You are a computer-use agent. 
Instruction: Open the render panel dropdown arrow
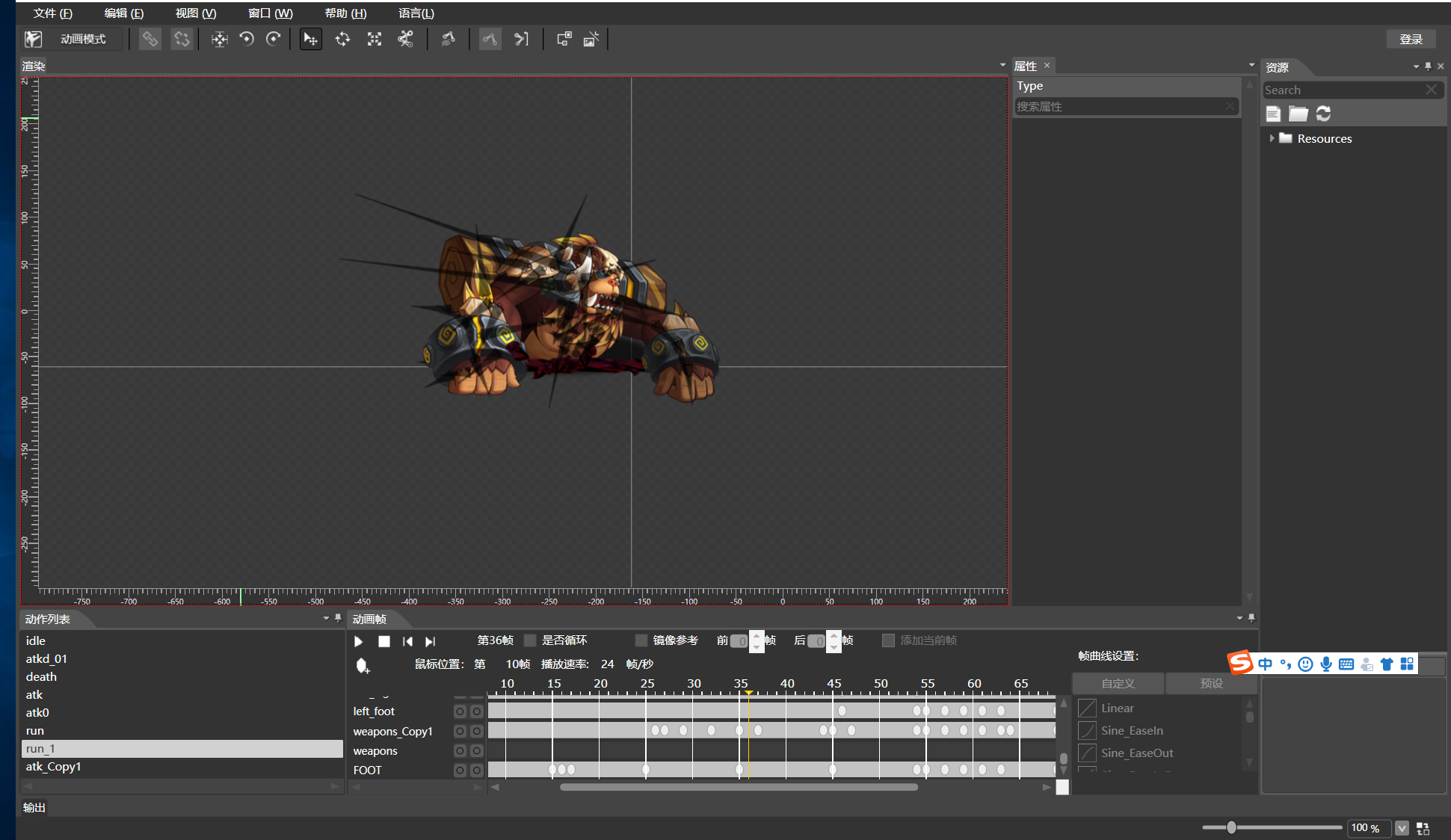click(x=1002, y=66)
